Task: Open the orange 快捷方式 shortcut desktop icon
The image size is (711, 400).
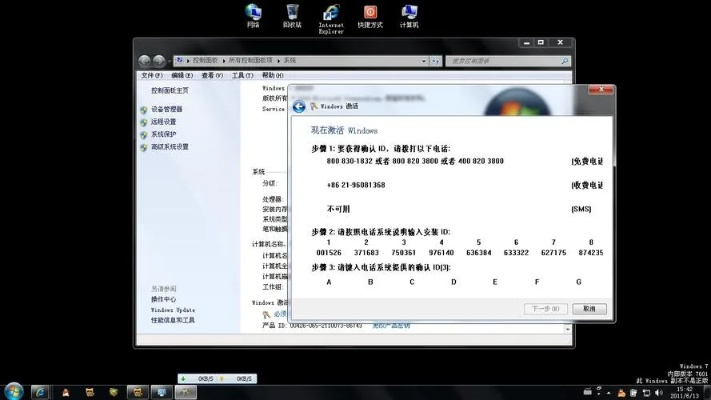Action: click(370, 13)
